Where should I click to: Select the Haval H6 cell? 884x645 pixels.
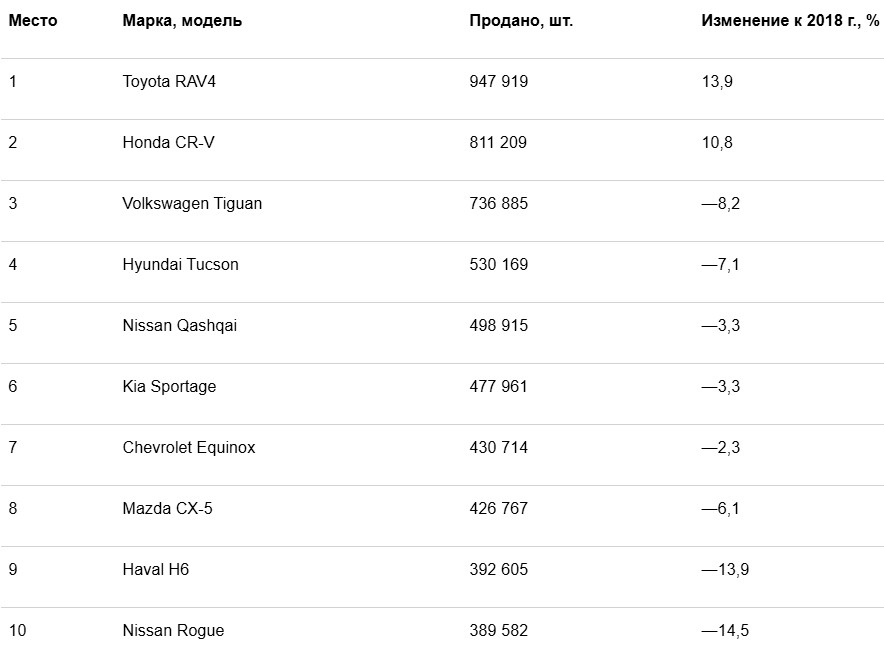tap(156, 569)
